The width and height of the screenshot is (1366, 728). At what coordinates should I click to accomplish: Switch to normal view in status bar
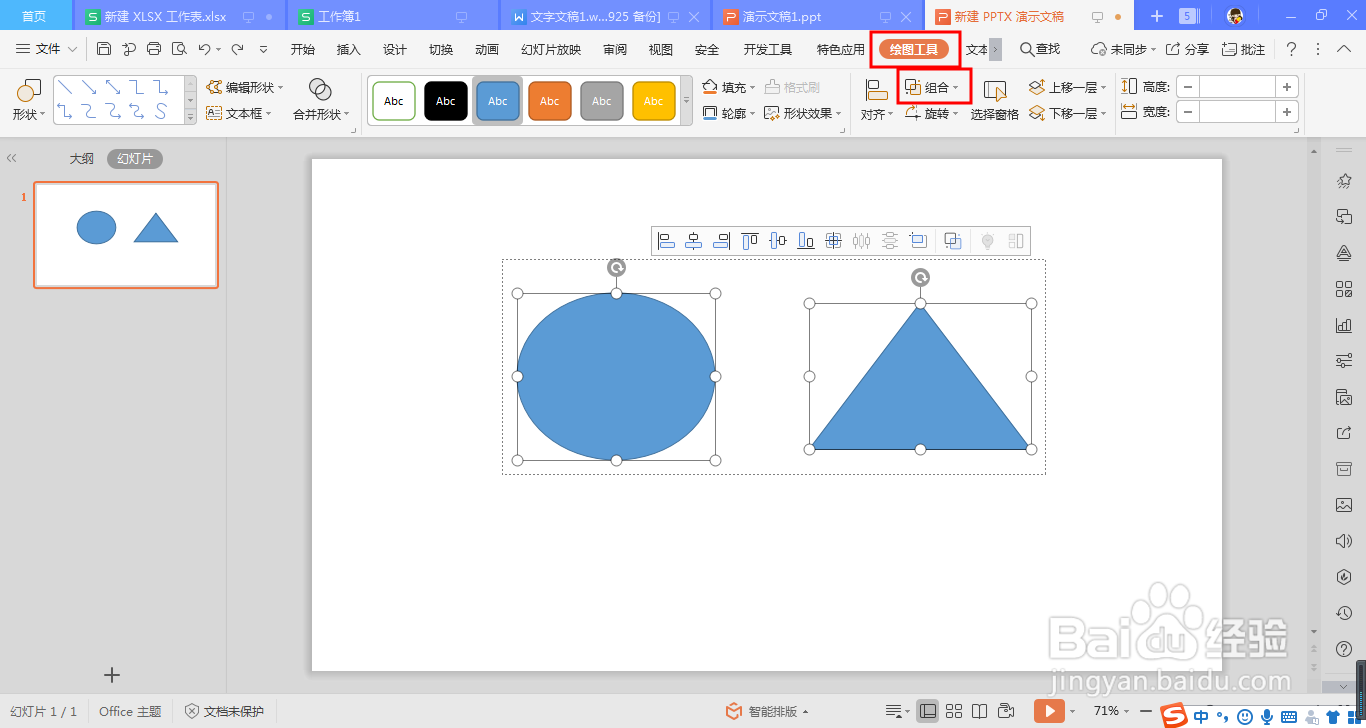928,711
